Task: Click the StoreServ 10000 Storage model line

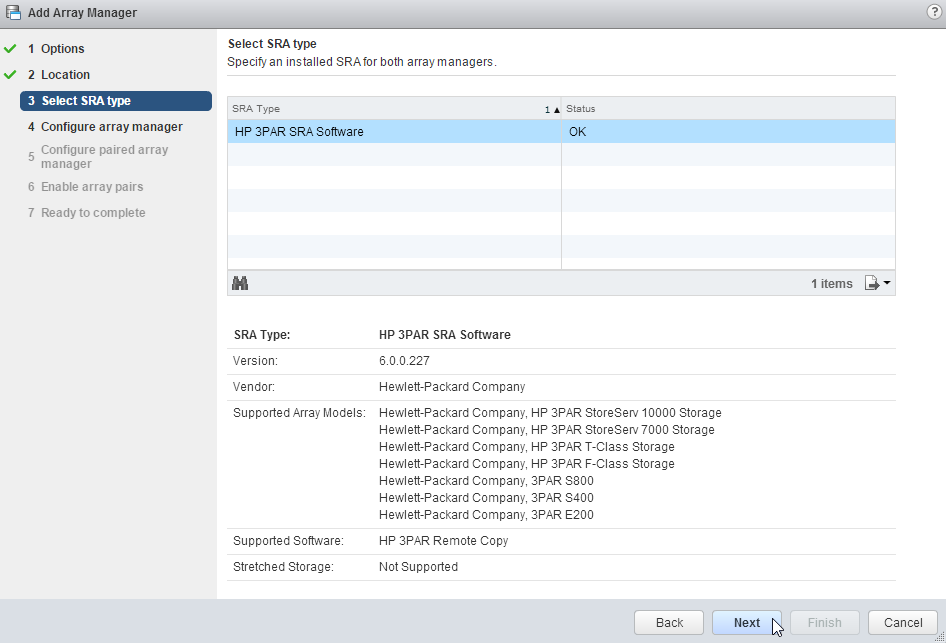Action: click(x=550, y=413)
